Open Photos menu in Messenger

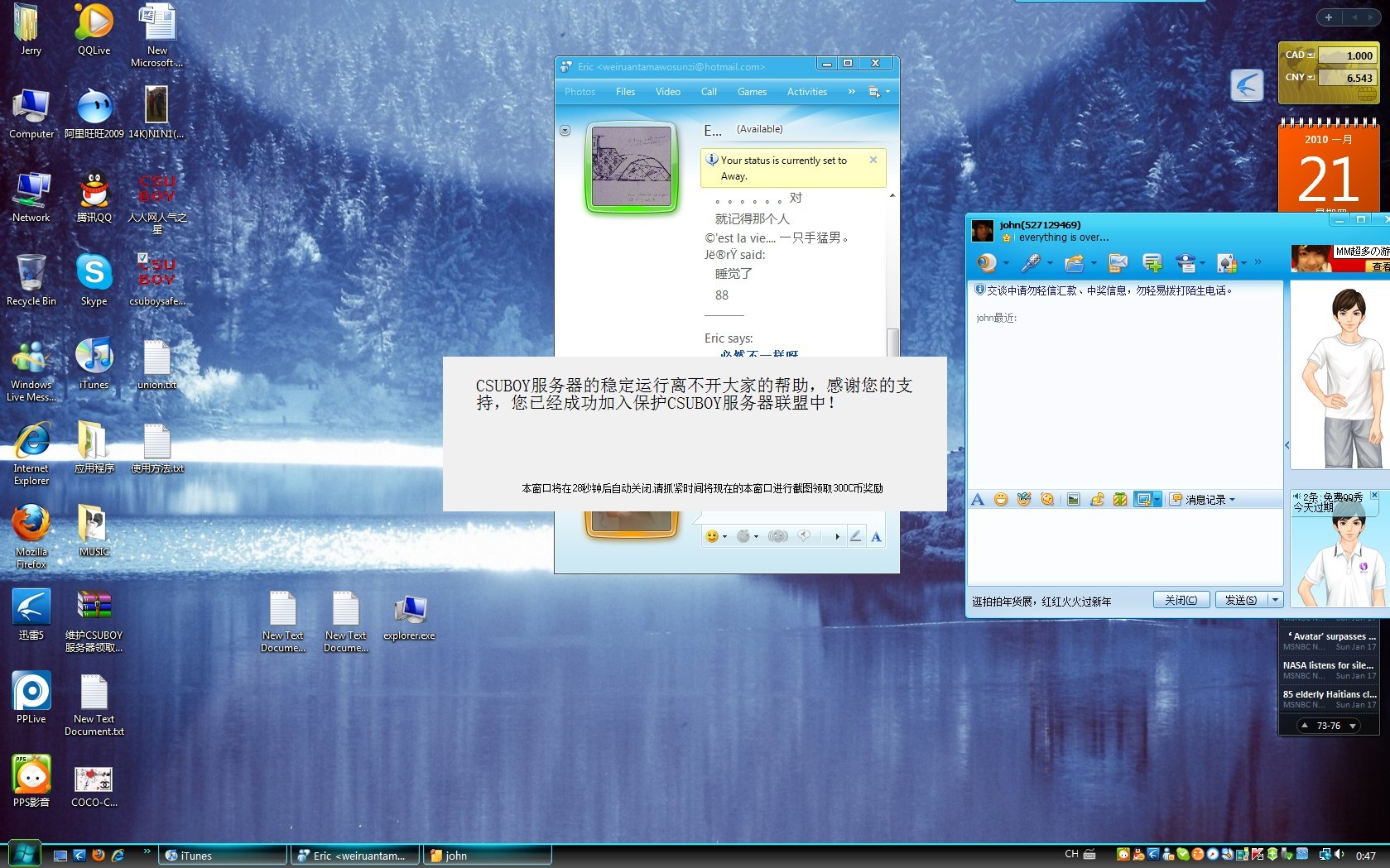coord(580,92)
